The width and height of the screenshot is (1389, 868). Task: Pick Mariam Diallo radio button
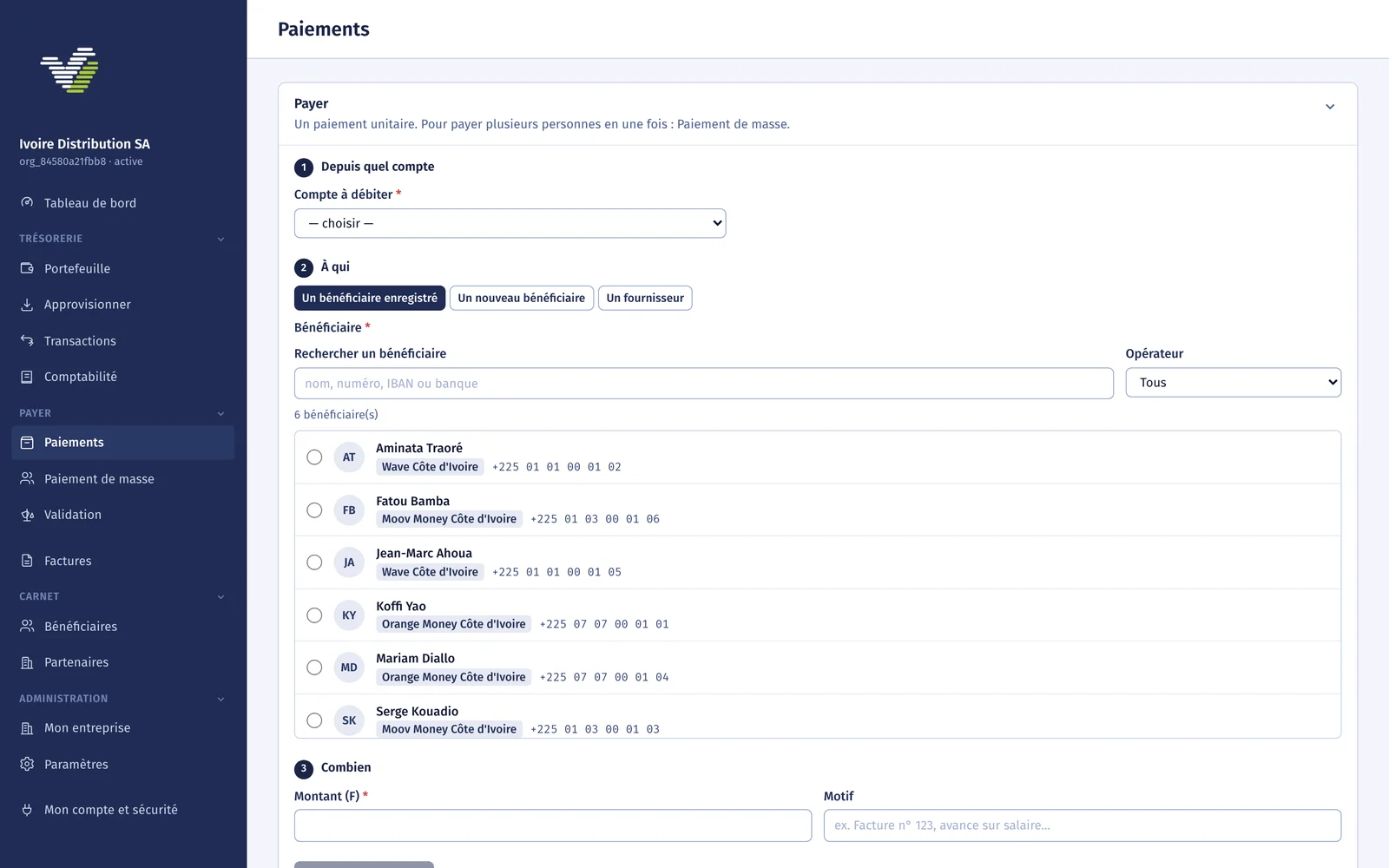pos(314,667)
